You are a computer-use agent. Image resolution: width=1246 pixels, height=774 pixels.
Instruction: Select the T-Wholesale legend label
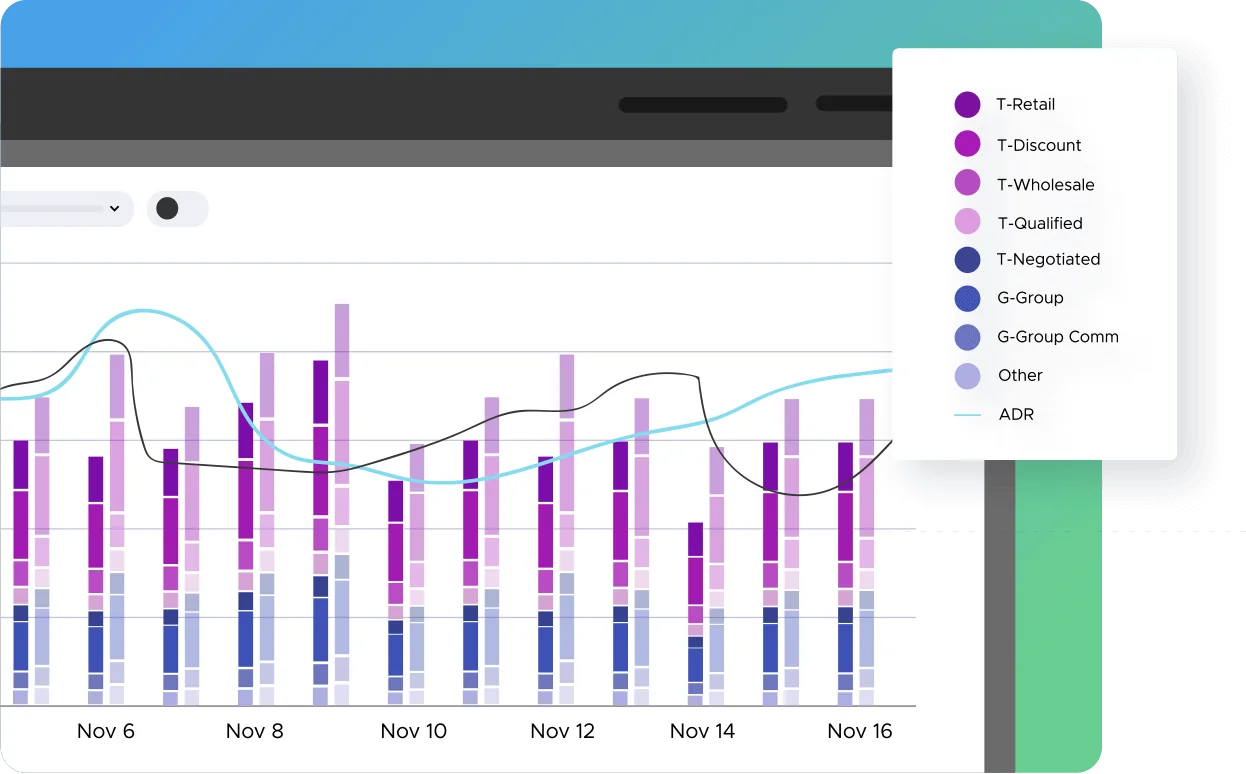coord(1046,185)
